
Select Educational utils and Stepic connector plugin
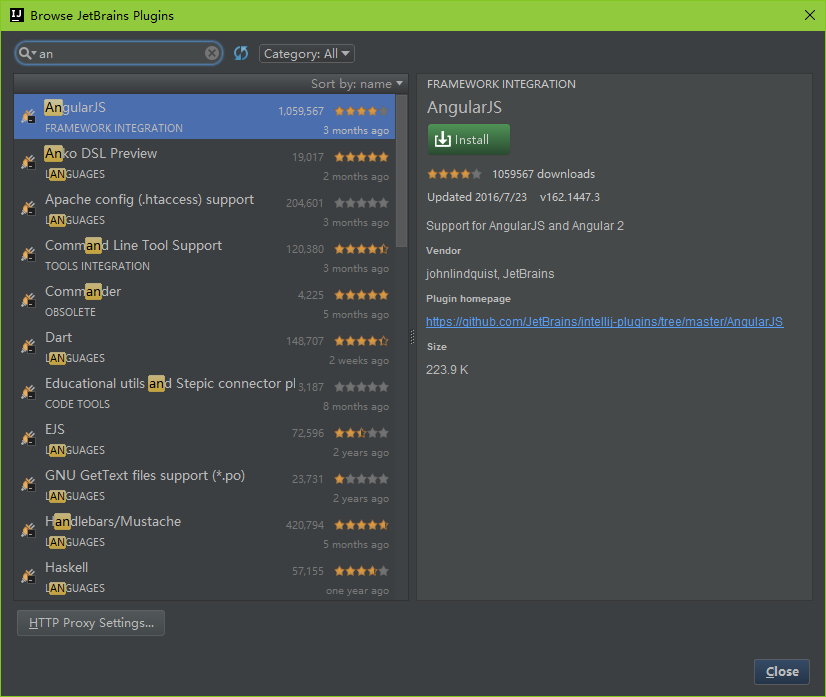pos(204,392)
